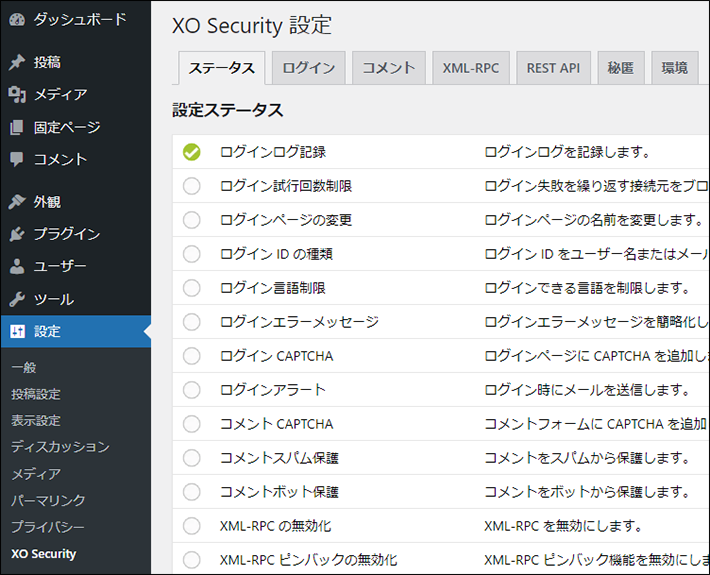Viewport: 710px width, 575px height.
Task: Click status circle for コメントスパム保護
Action: coord(192,458)
